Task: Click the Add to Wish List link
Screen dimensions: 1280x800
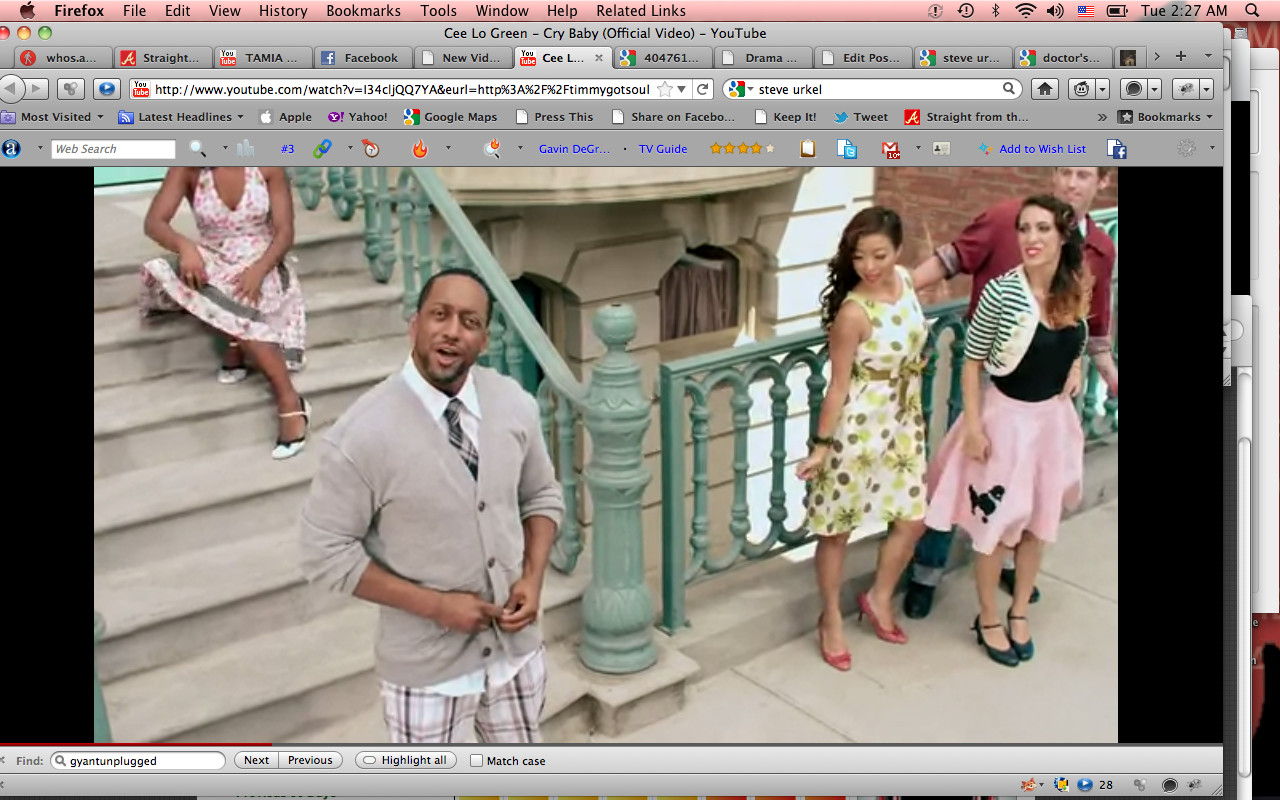Action: click(1042, 149)
